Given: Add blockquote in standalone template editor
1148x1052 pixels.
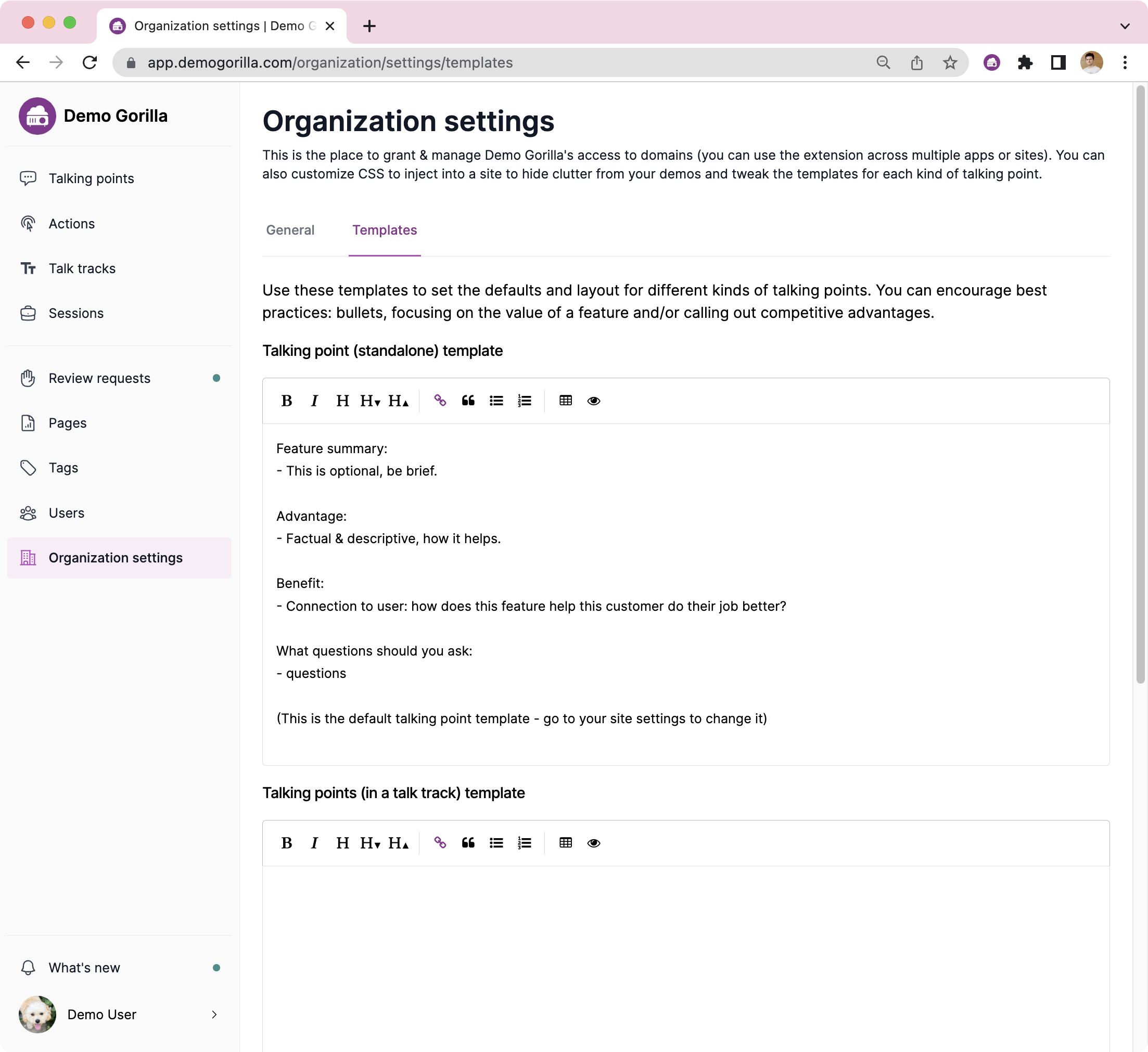Looking at the screenshot, I should pos(468,401).
